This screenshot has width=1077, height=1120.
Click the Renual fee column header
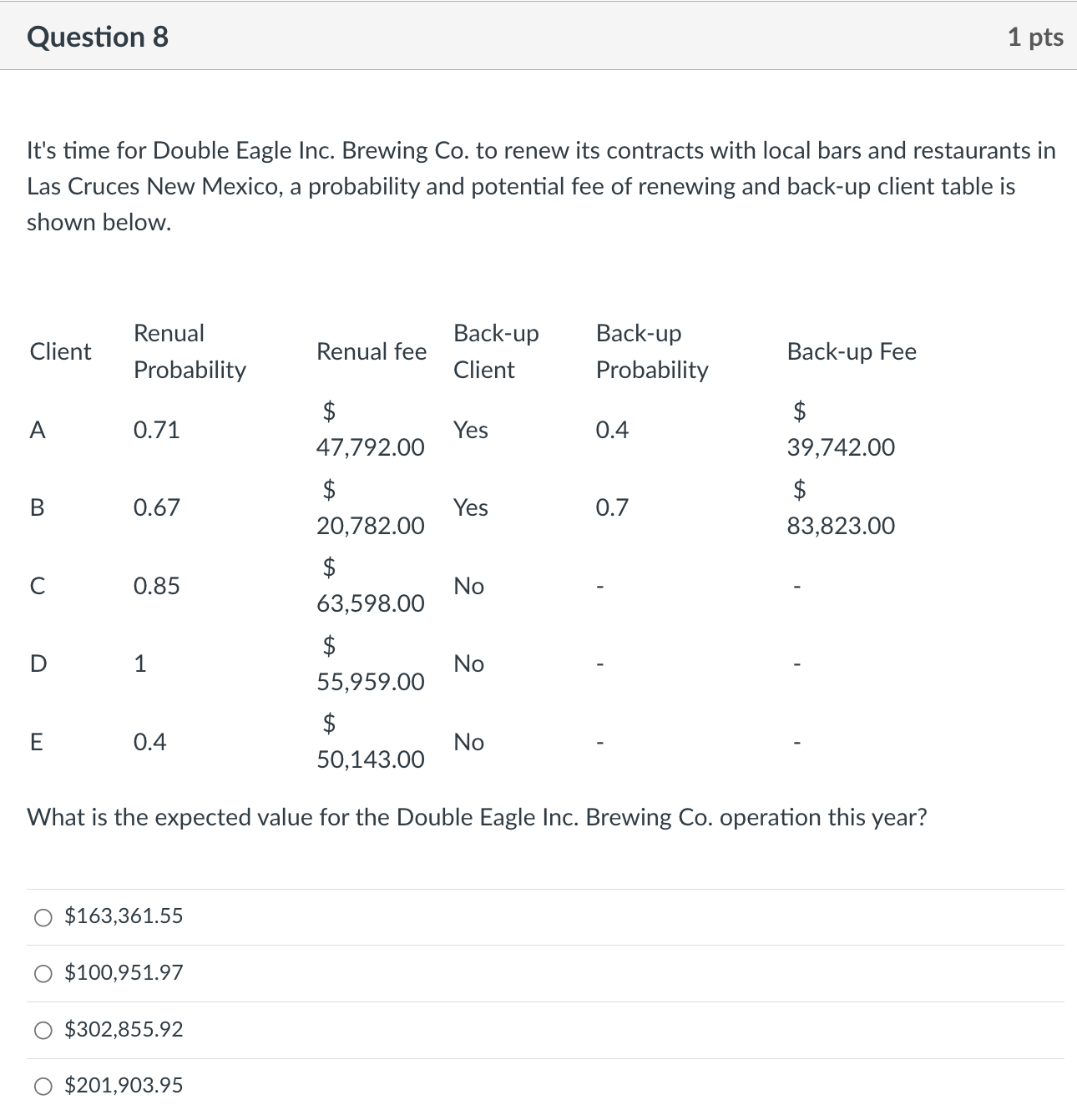pos(371,351)
